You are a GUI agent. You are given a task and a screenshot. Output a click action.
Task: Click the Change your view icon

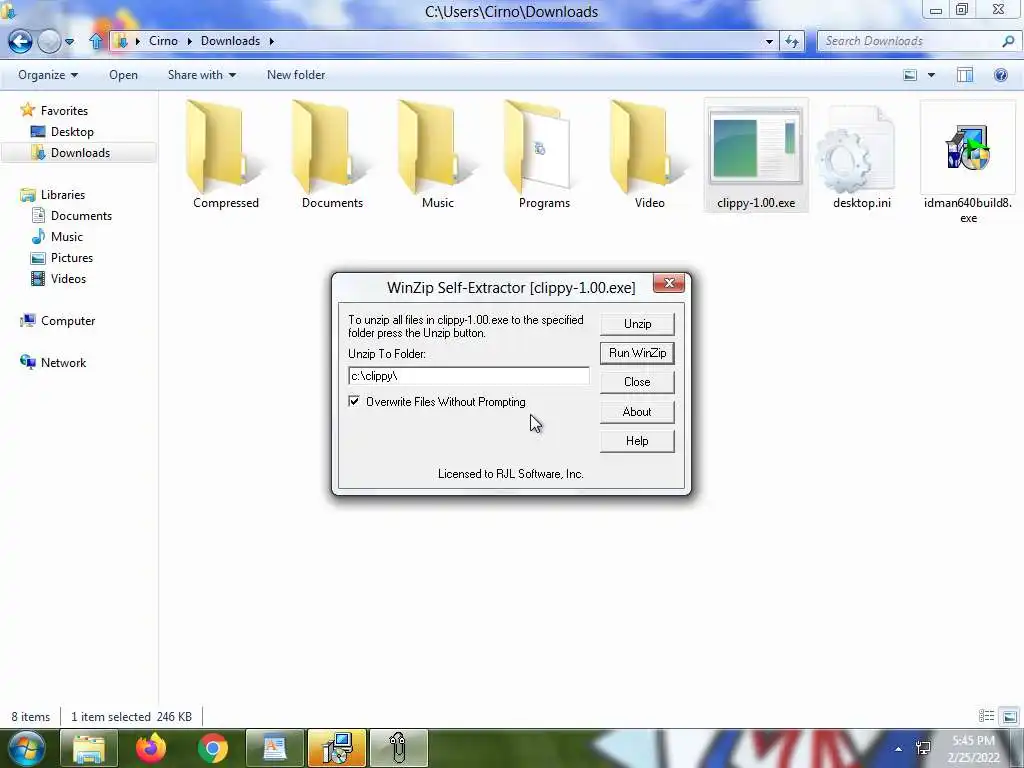click(x=910, y=75)
